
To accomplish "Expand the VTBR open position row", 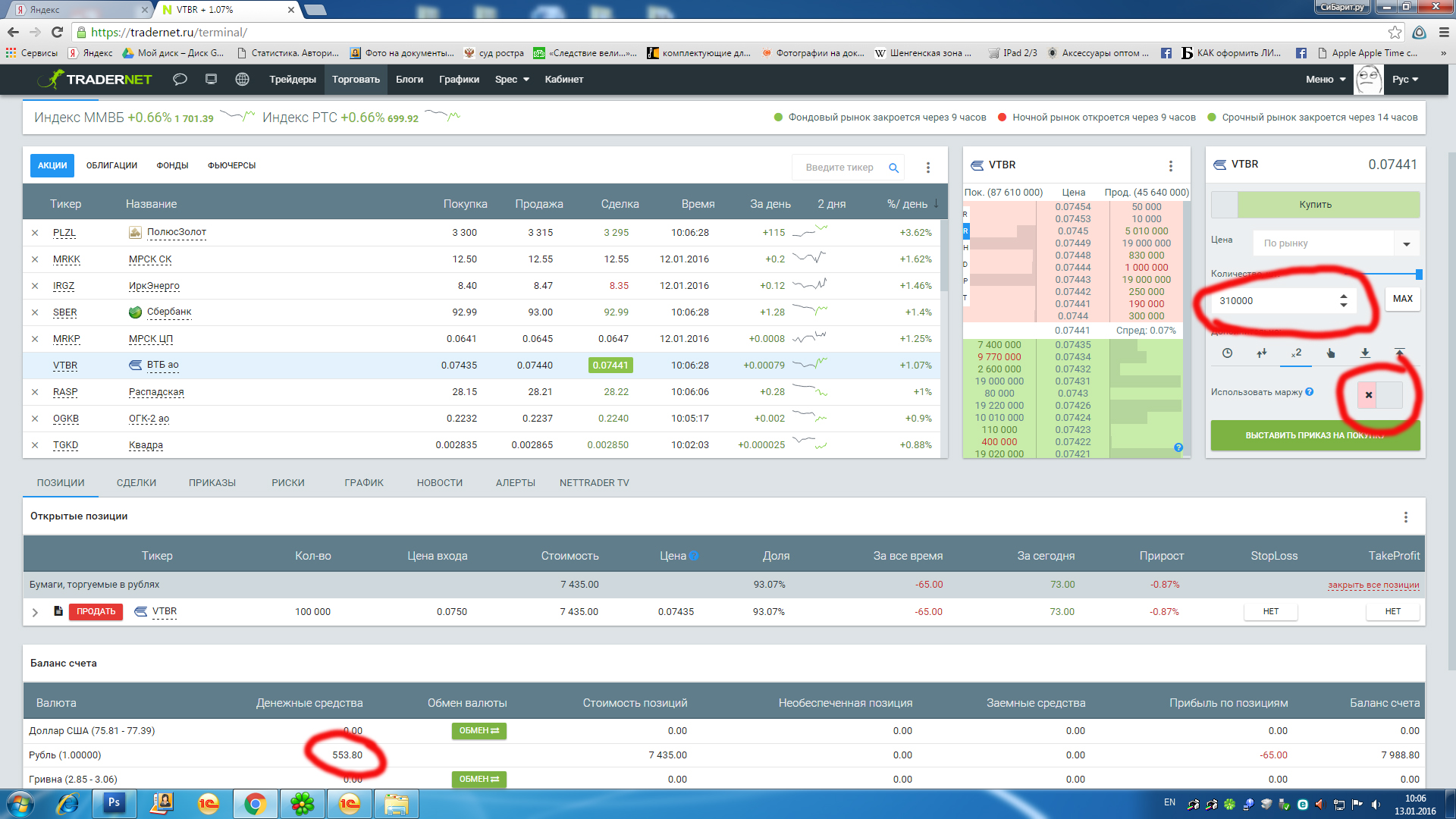I will 35,612.
